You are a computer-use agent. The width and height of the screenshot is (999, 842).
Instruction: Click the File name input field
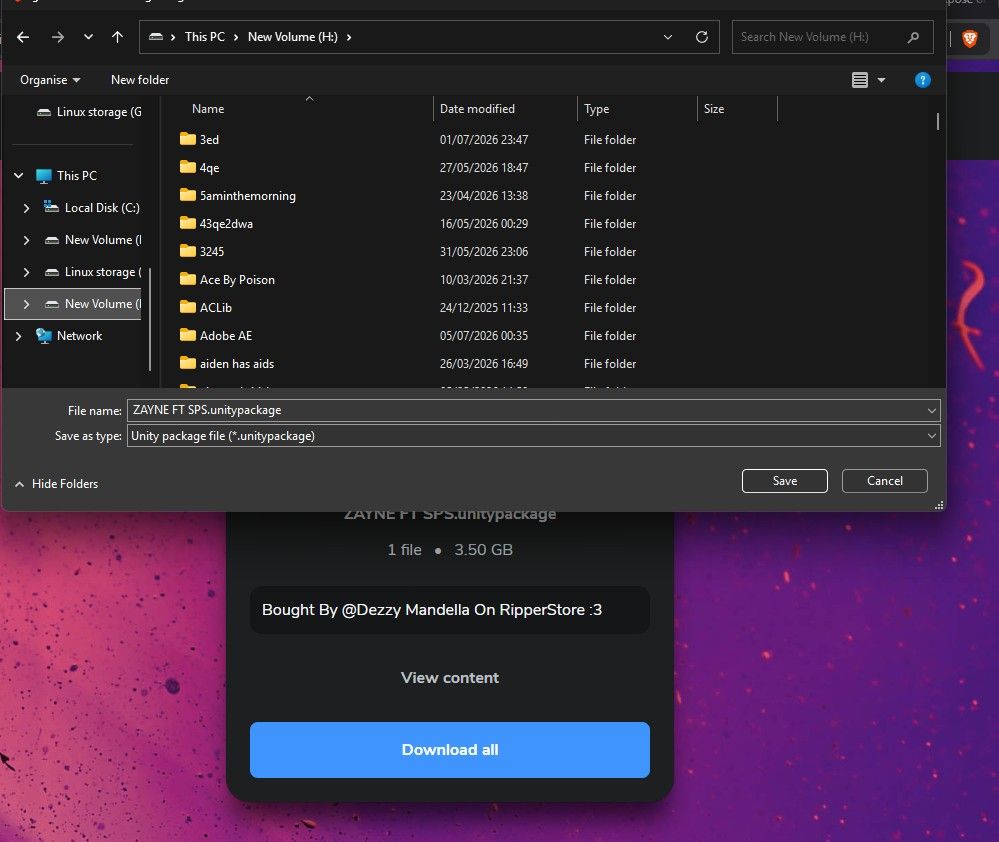coord(526,410)
